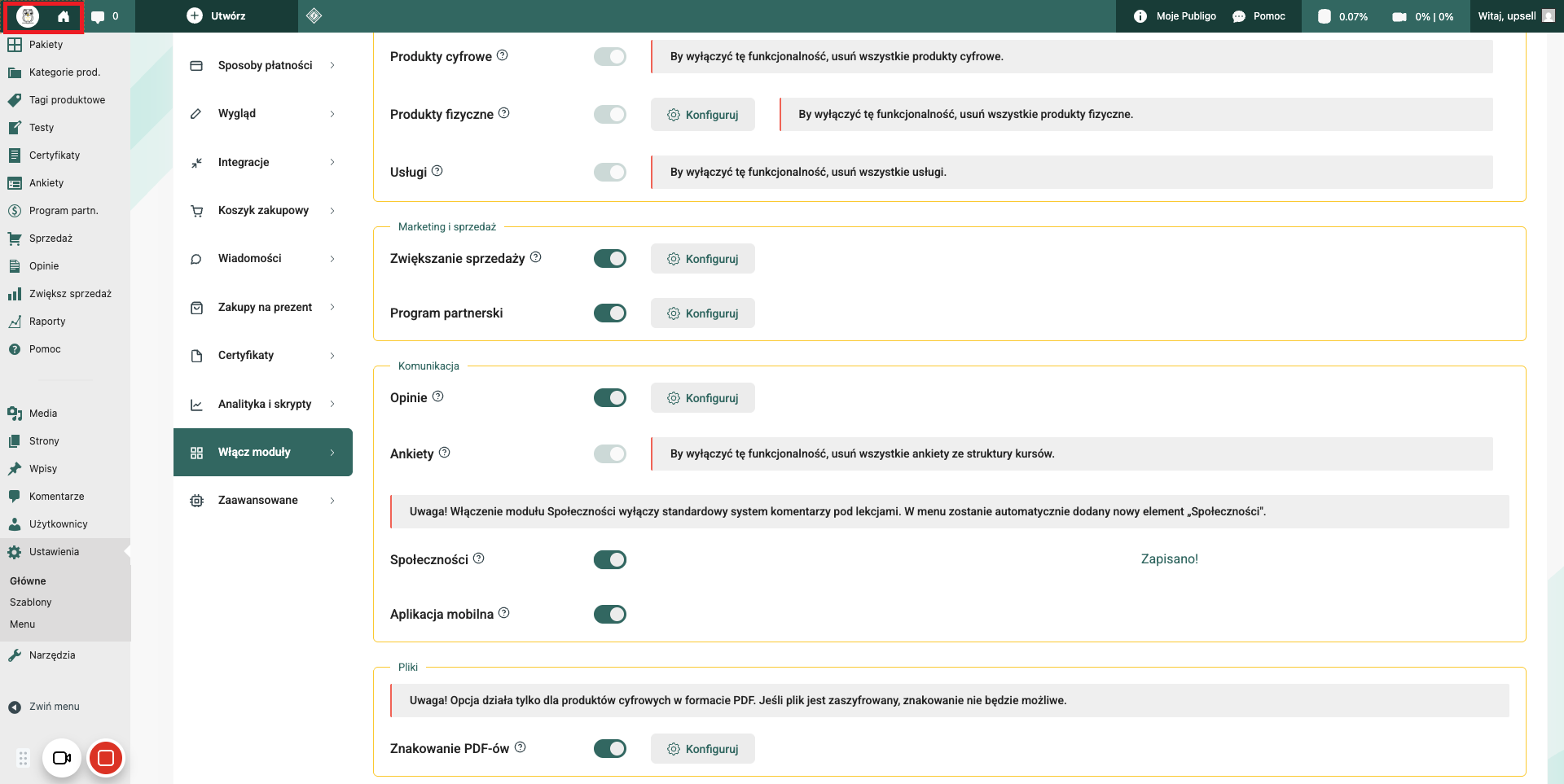This screenshot has height=784, width=1564.
Task: Click Konfiguruj button for Opinie
Action: [702, 398]
